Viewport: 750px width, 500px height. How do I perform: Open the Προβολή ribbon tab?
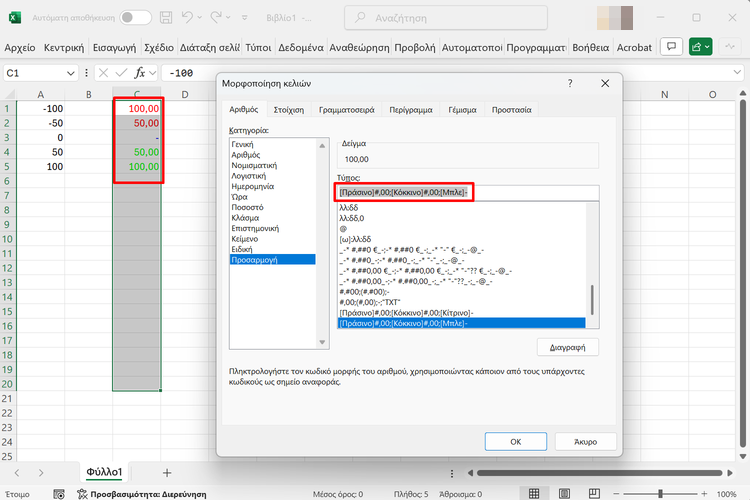[415, 47]
